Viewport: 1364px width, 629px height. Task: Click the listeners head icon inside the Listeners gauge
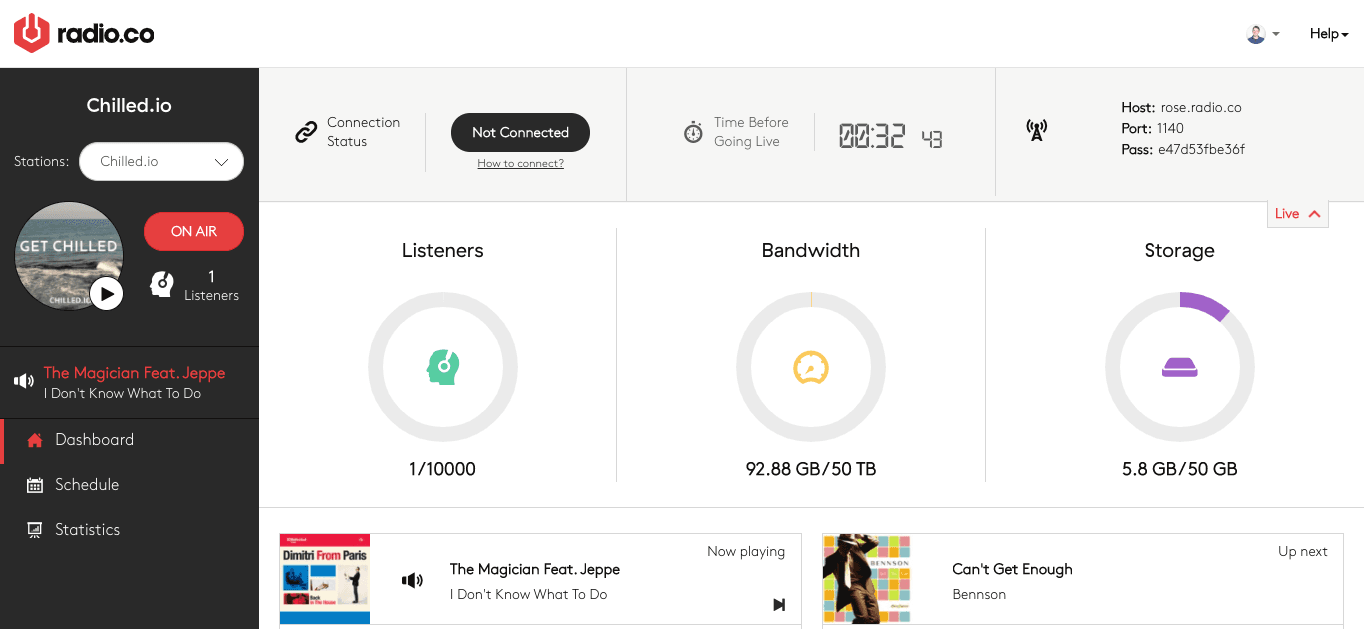click(x=443, y=367)
